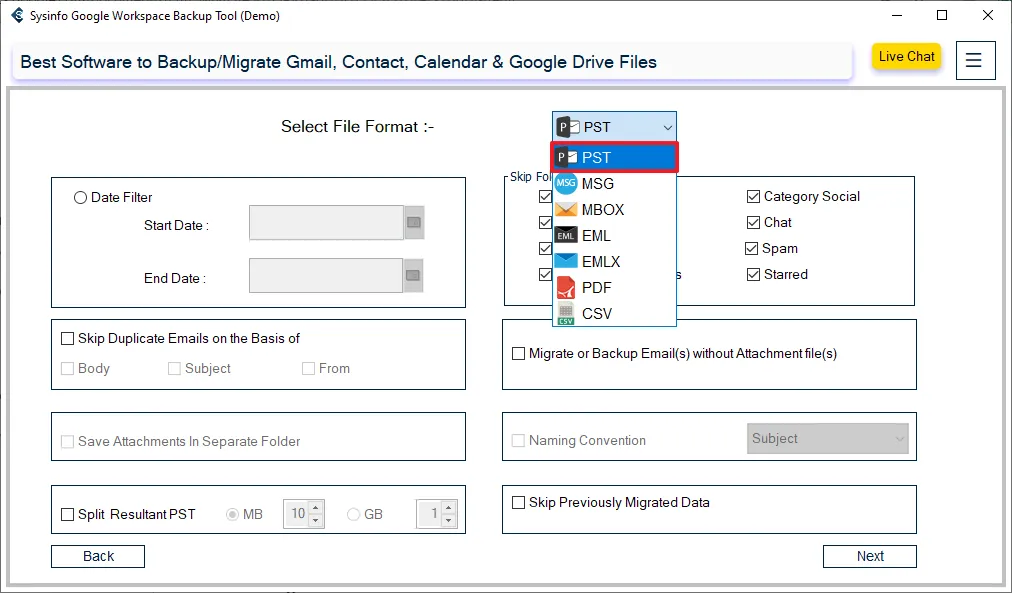
Task: Collapse the file format dropdown
Action: pyautogui.click(x=667, y=127)
